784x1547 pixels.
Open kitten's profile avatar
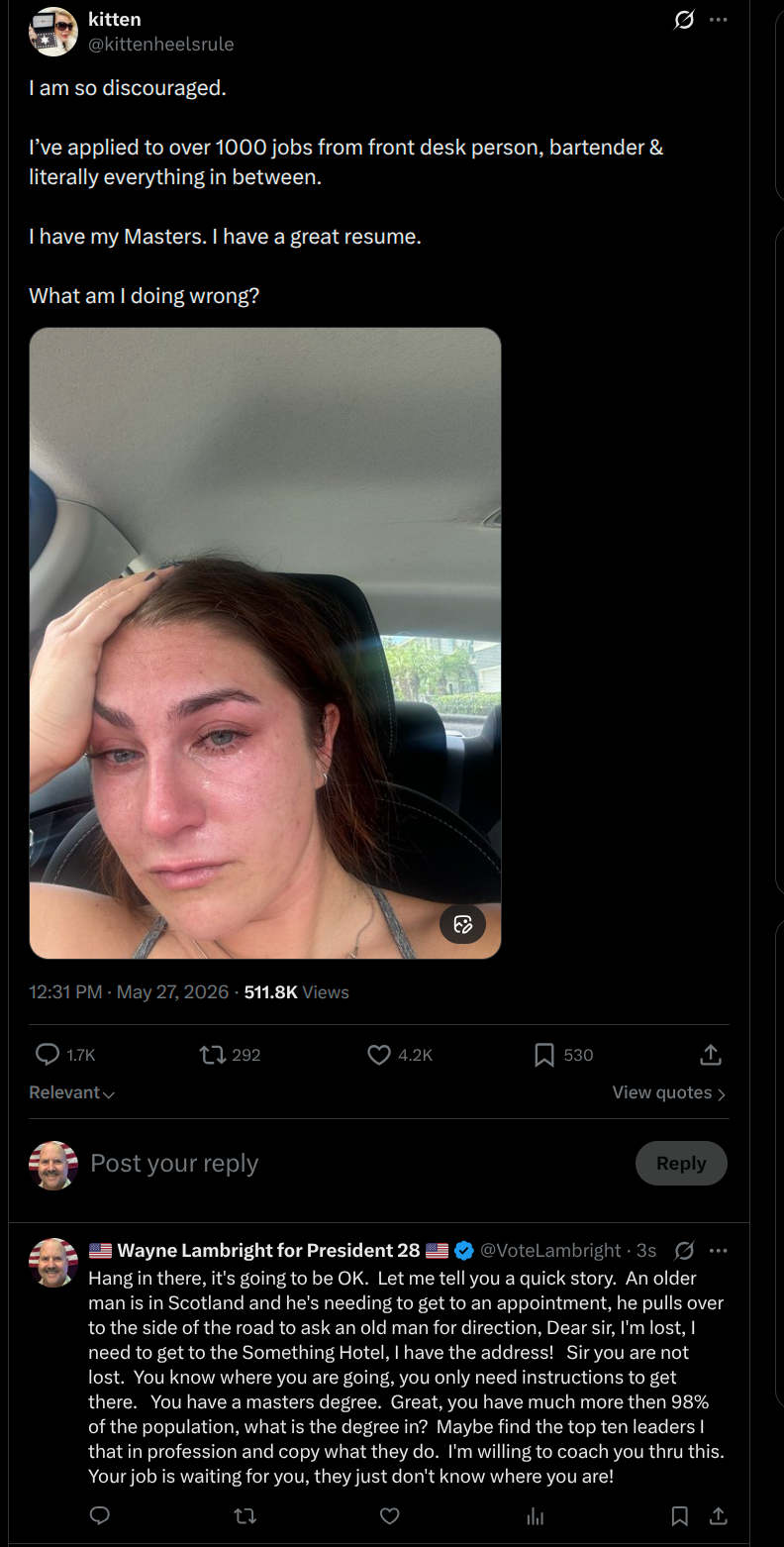[53, 32]
